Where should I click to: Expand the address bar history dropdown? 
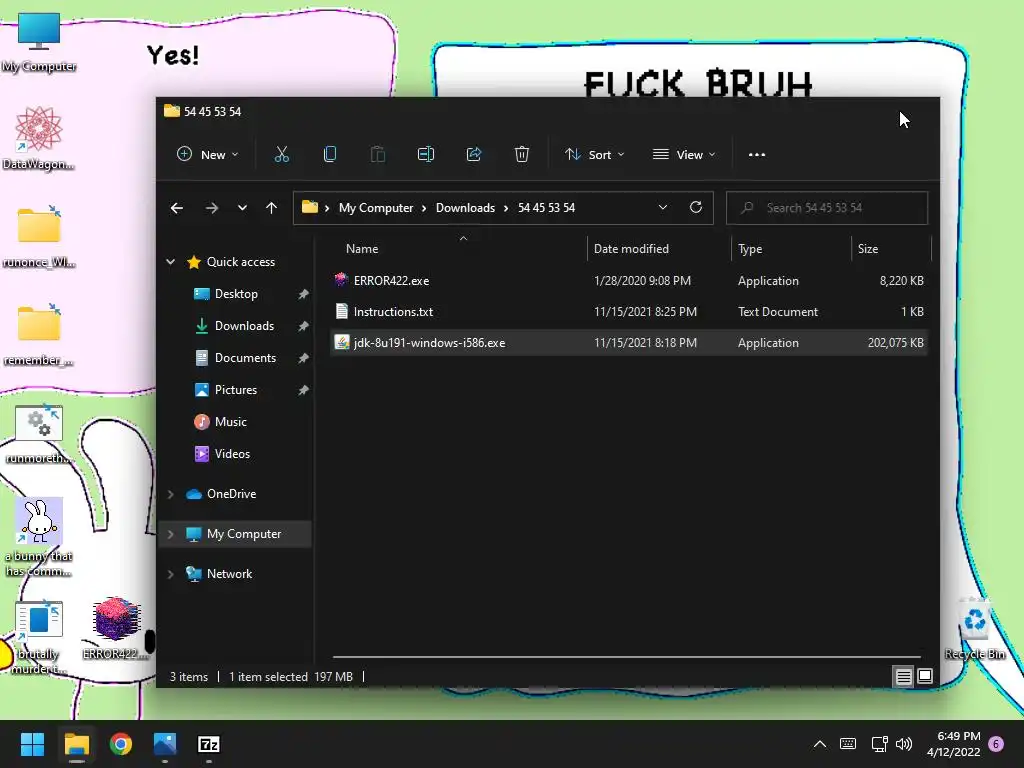662,208
